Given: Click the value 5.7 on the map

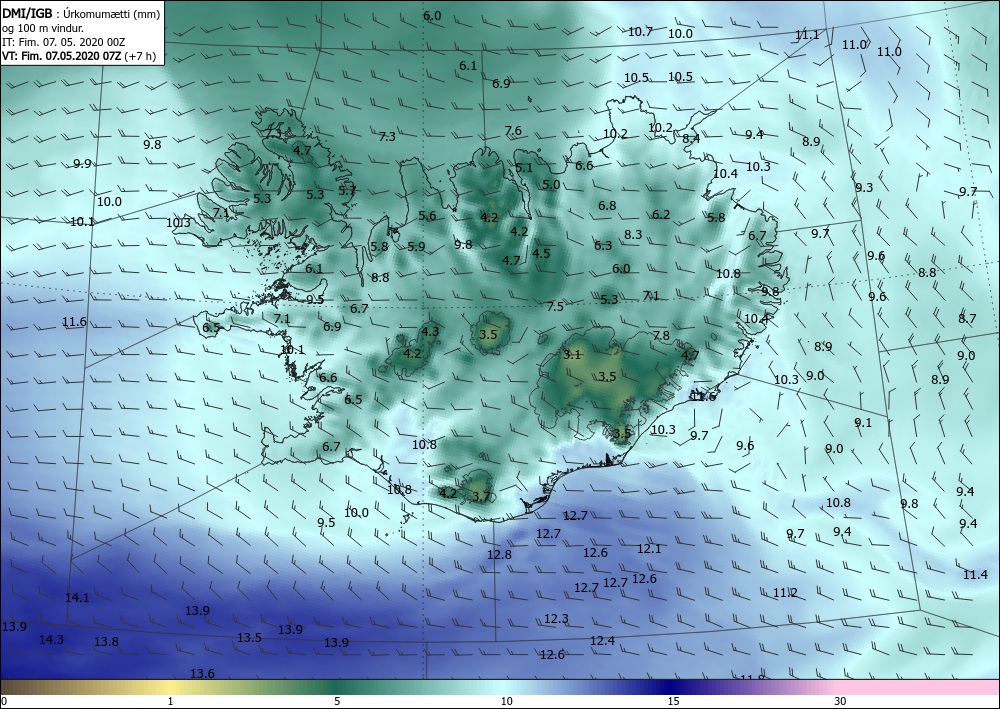Looking at the screenshot, I should (347, 190).
